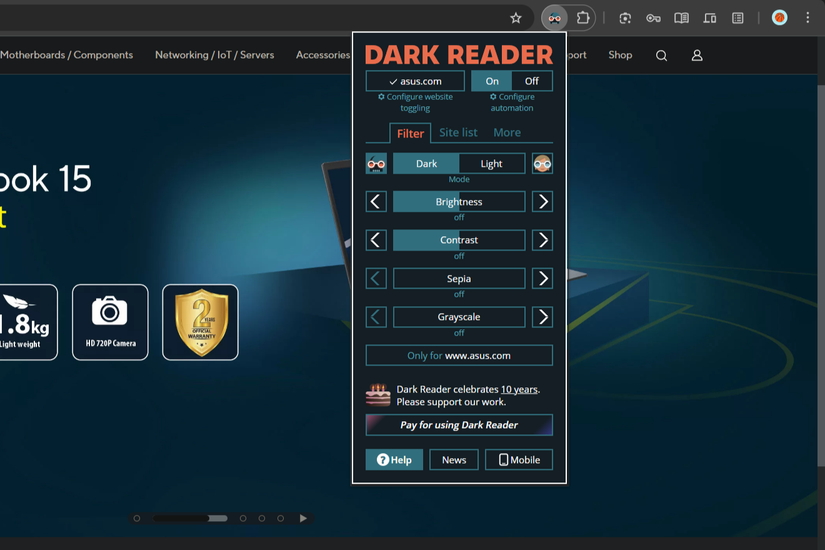Open the Chrome extensions puzzle icon
825x550 pixels.
[583, 18]
